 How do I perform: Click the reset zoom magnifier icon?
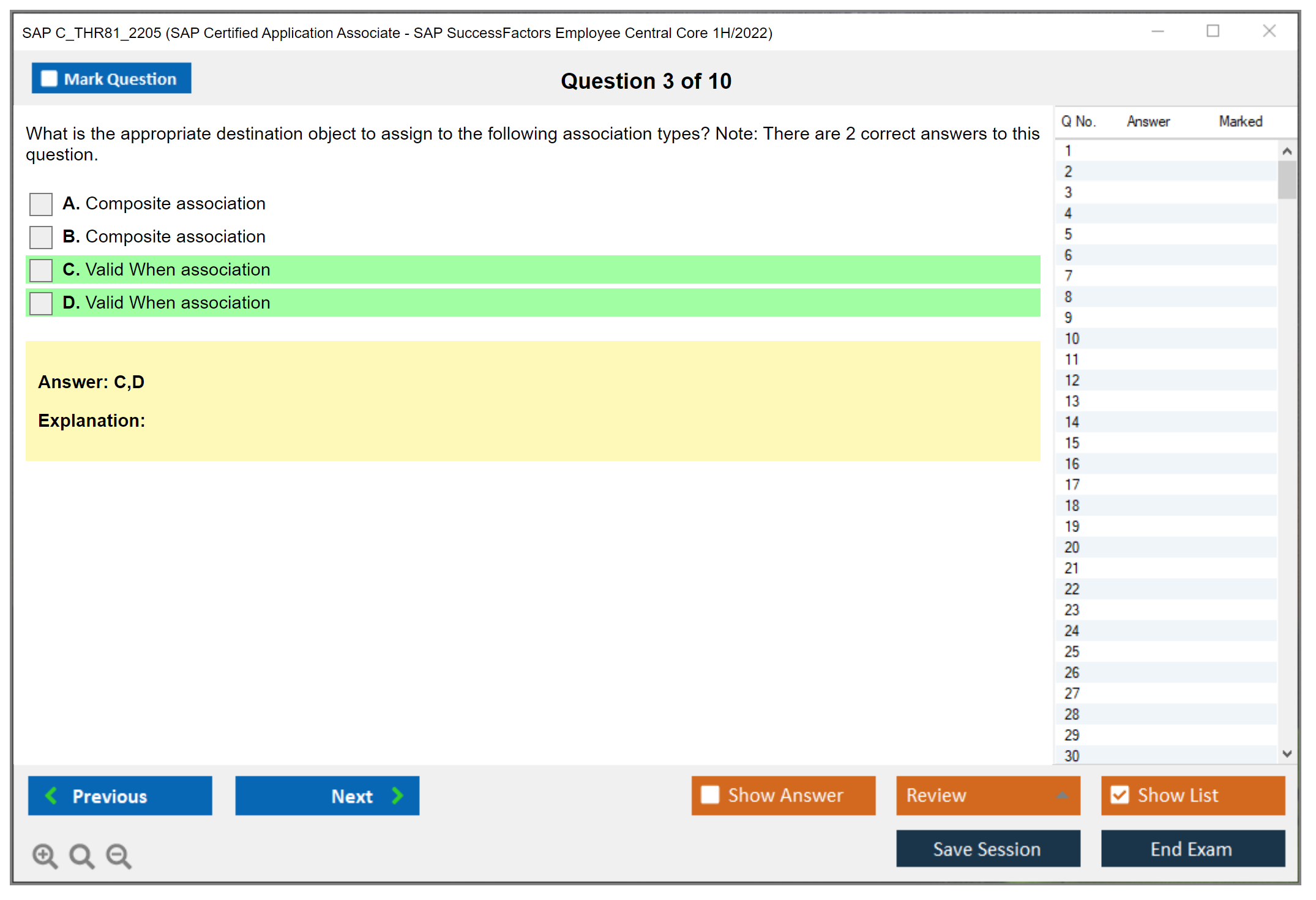tap(81, 856)
